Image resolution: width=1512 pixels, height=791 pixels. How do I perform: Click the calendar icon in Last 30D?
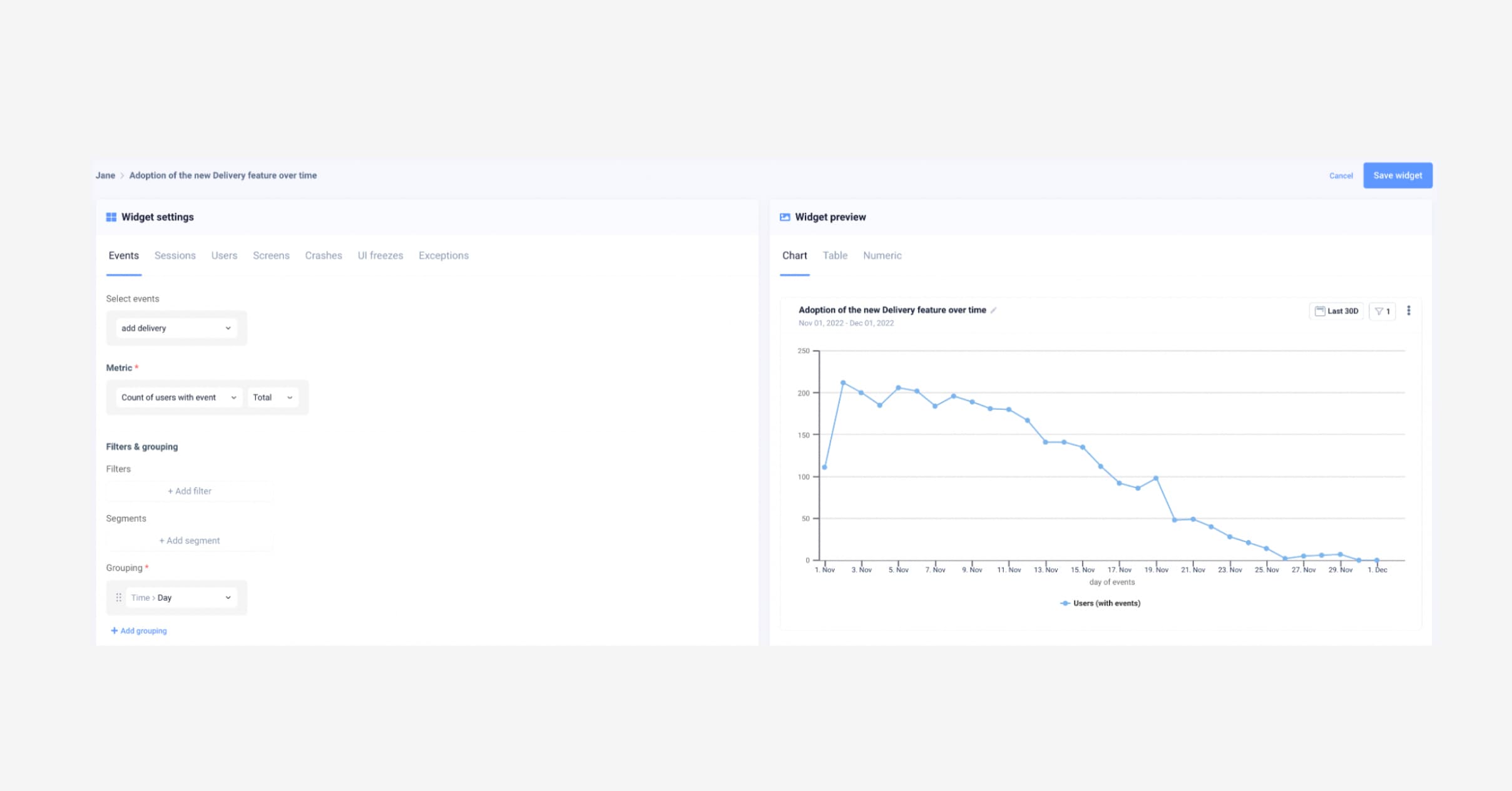point(1319,311)
